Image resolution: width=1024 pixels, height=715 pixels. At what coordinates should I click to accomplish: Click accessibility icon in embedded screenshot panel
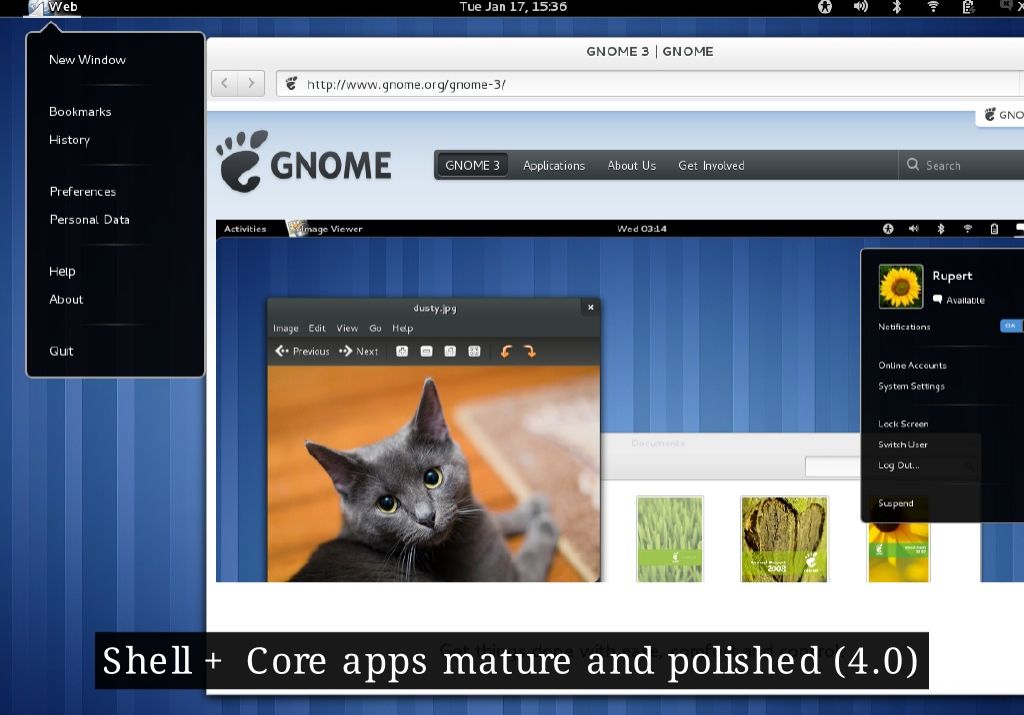[888, 229]
